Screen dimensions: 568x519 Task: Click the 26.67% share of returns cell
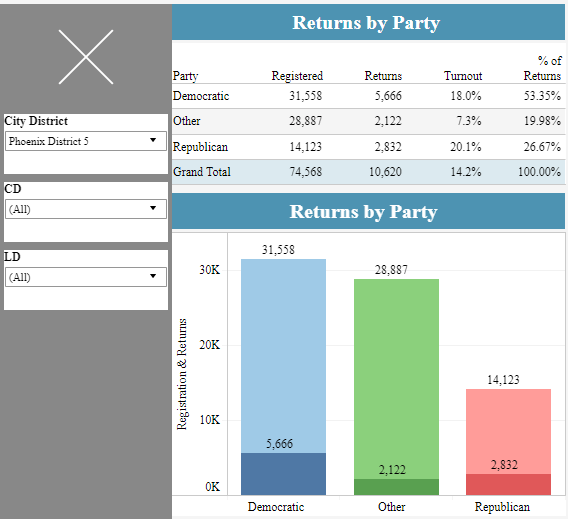tap(542, 147)
